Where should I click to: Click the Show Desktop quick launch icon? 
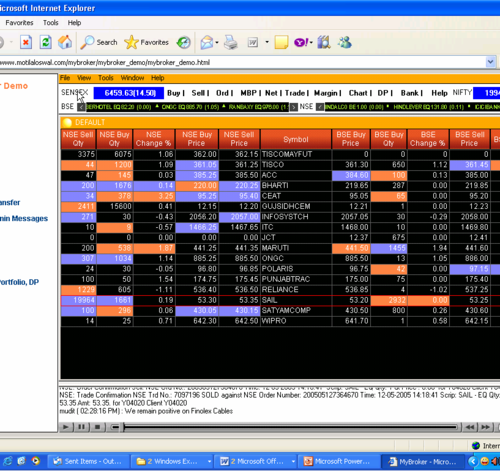click(x=21, y=461)
